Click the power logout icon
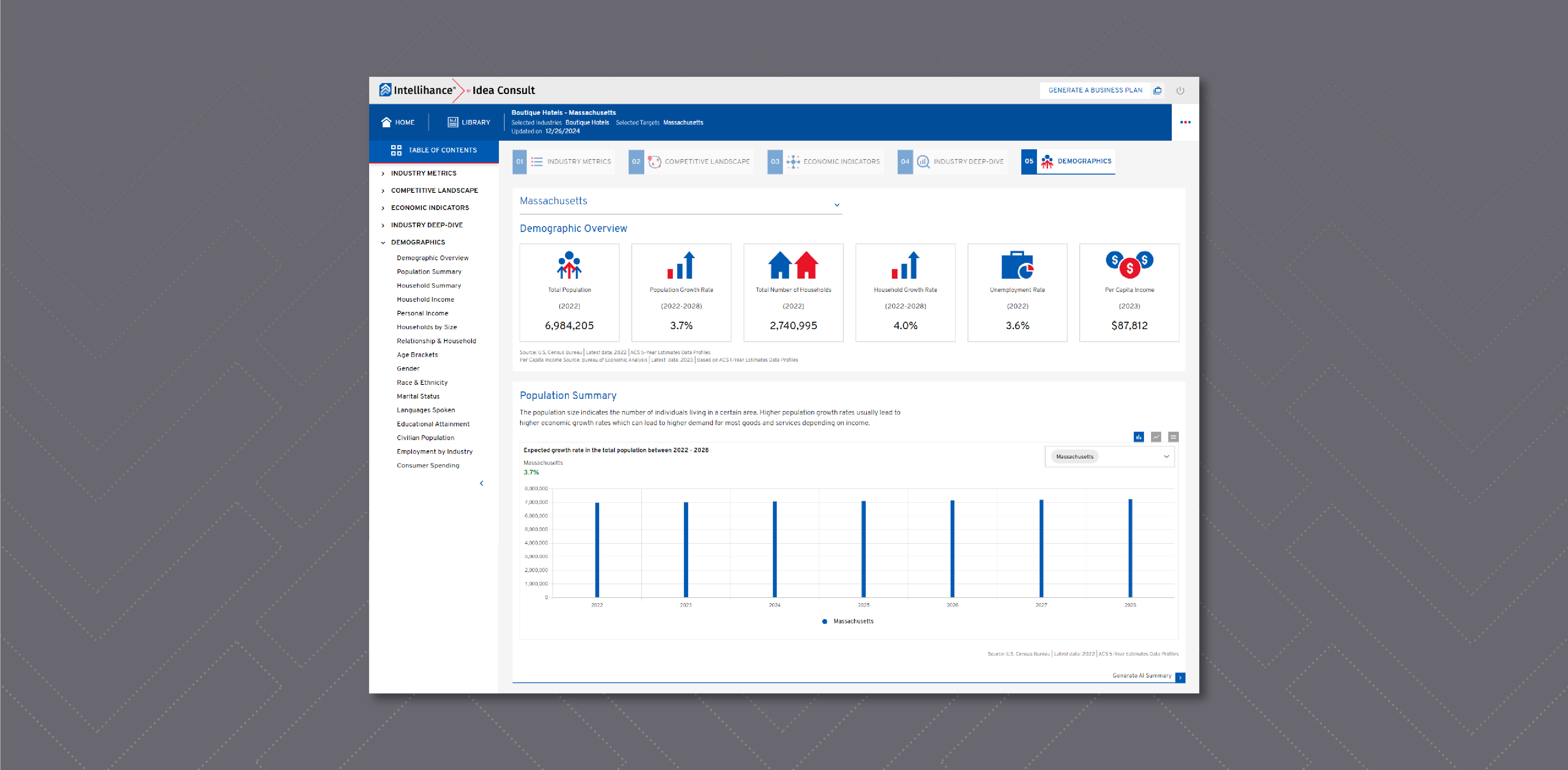This screenshot has width=1568, height=770. pyautogui.click(x=1180, y=91)
